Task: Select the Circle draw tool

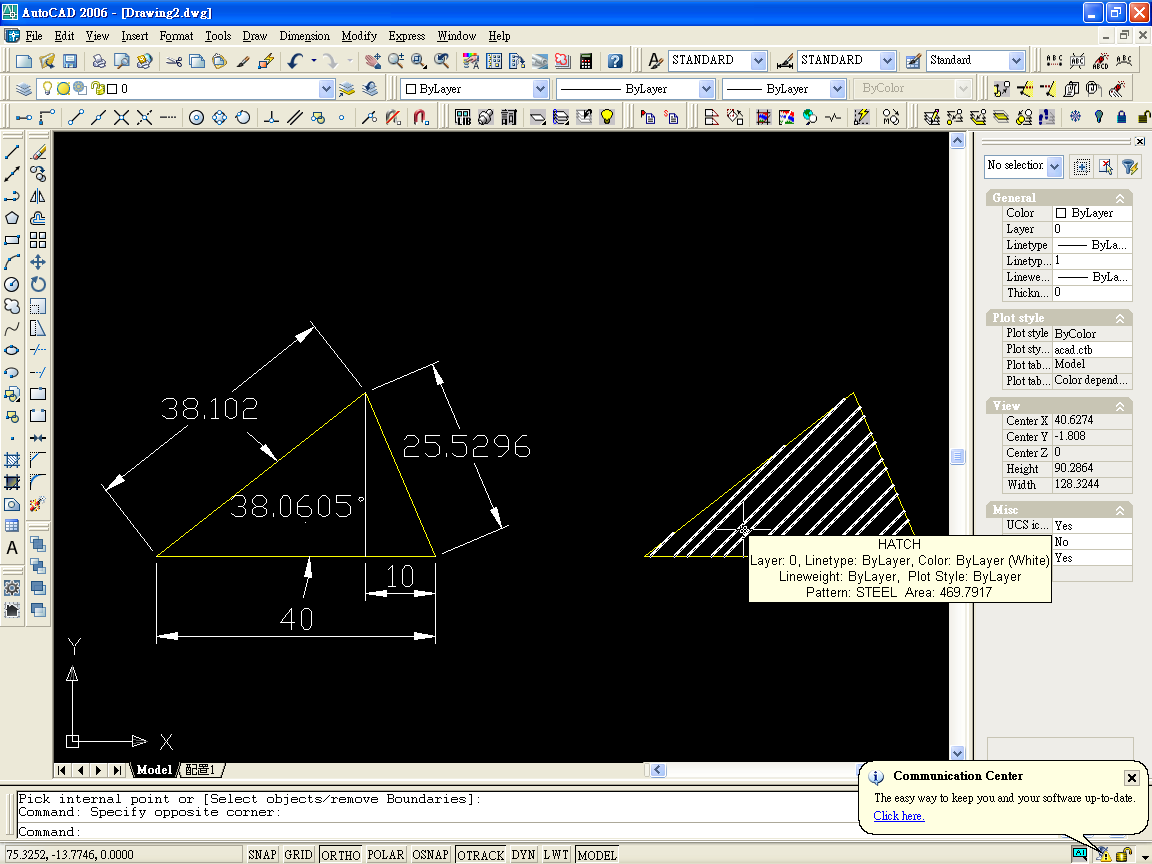Action: tap(12, 284)
